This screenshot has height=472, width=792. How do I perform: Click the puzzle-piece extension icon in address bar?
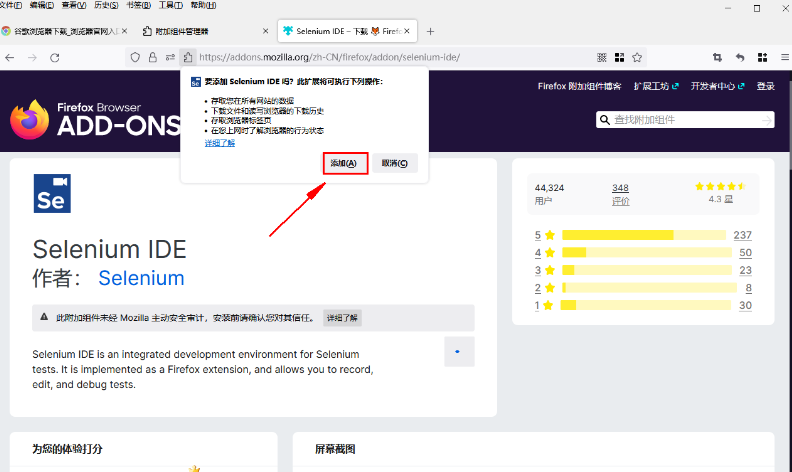[188, 57]
